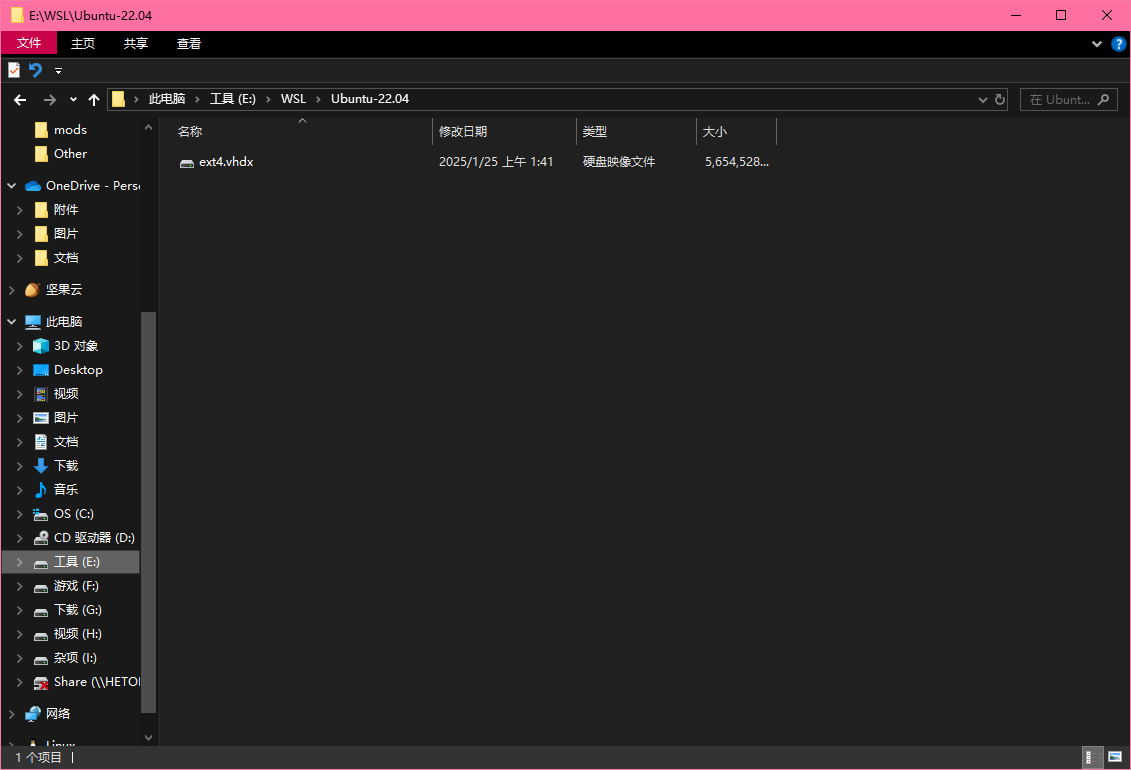Switch to large icons view in the status bar

(x=1114, y=758)
